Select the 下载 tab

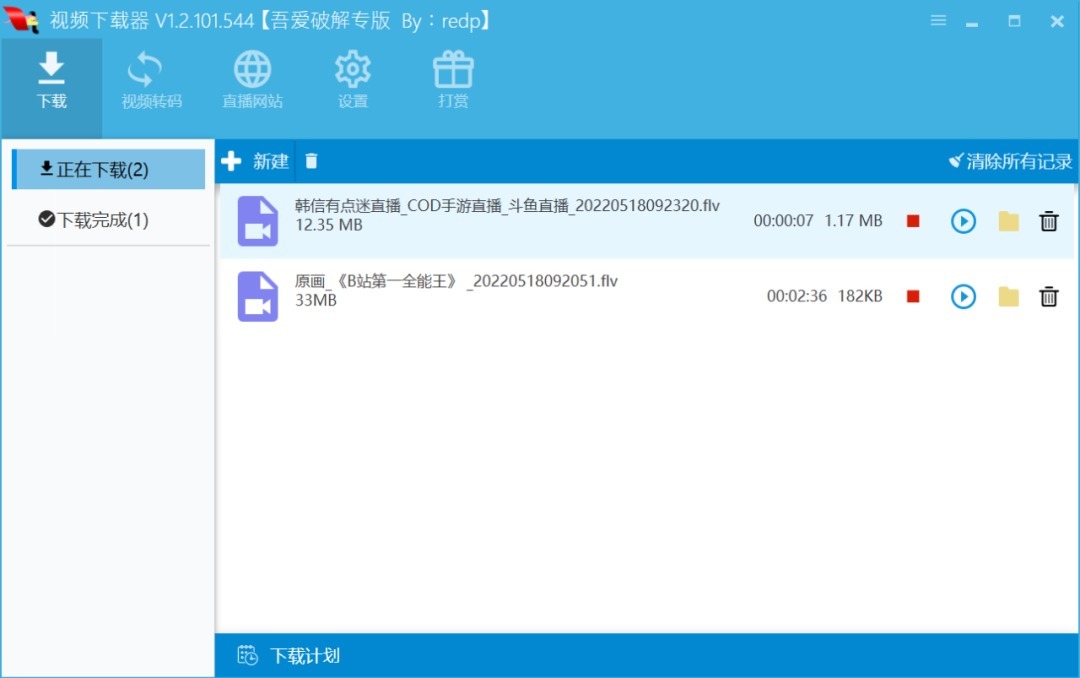point(51,82)
